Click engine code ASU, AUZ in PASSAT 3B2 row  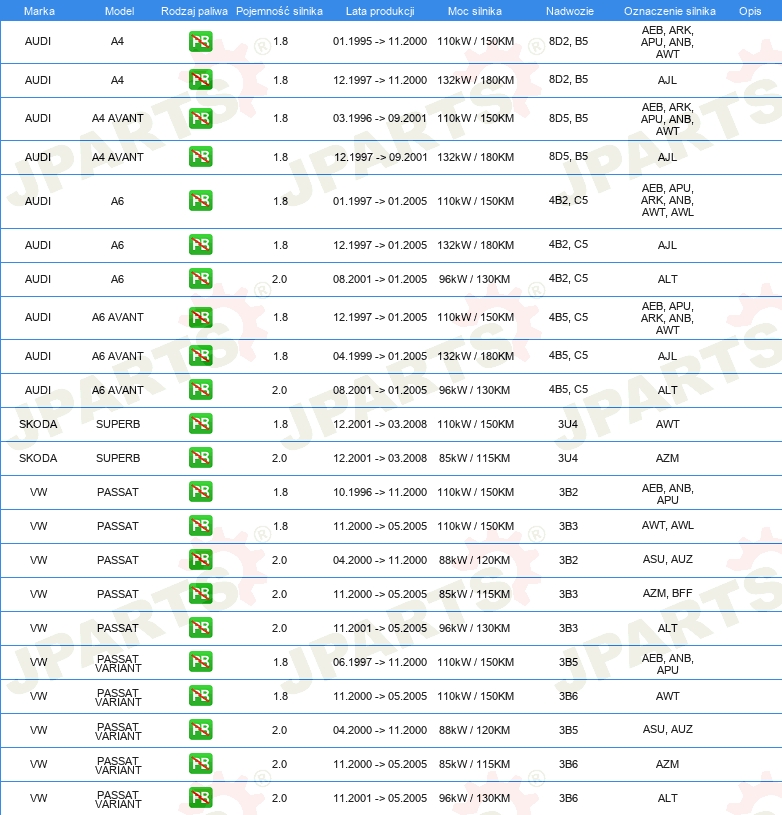click(x=668, y=559)
